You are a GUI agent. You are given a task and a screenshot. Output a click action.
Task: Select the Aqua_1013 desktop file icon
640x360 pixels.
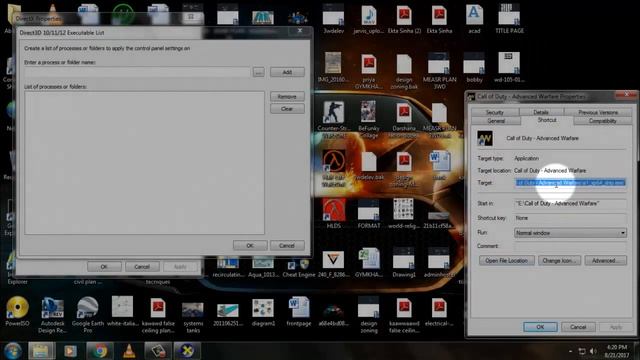[263, 268]
